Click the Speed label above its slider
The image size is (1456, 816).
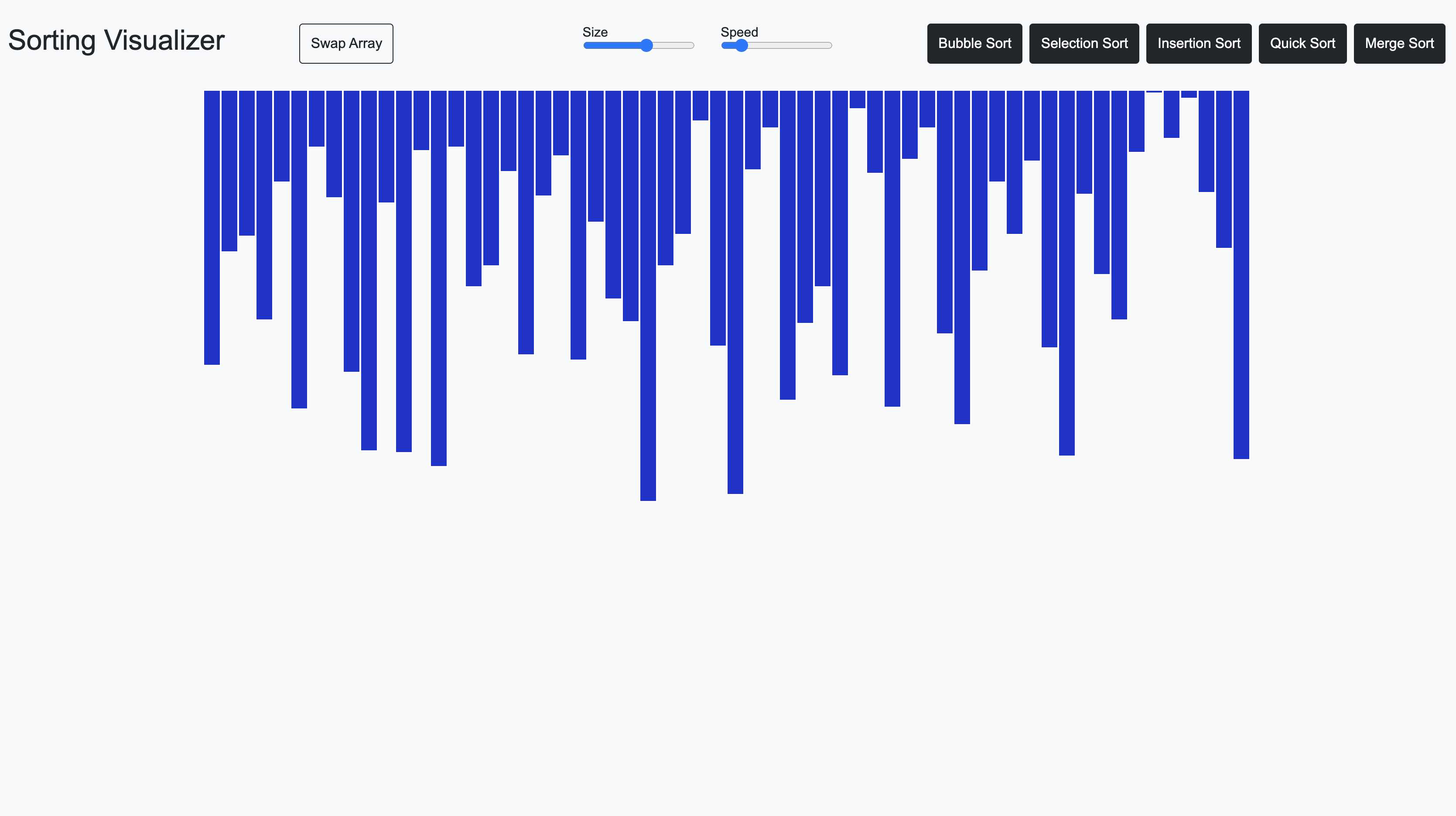point(739,32)
